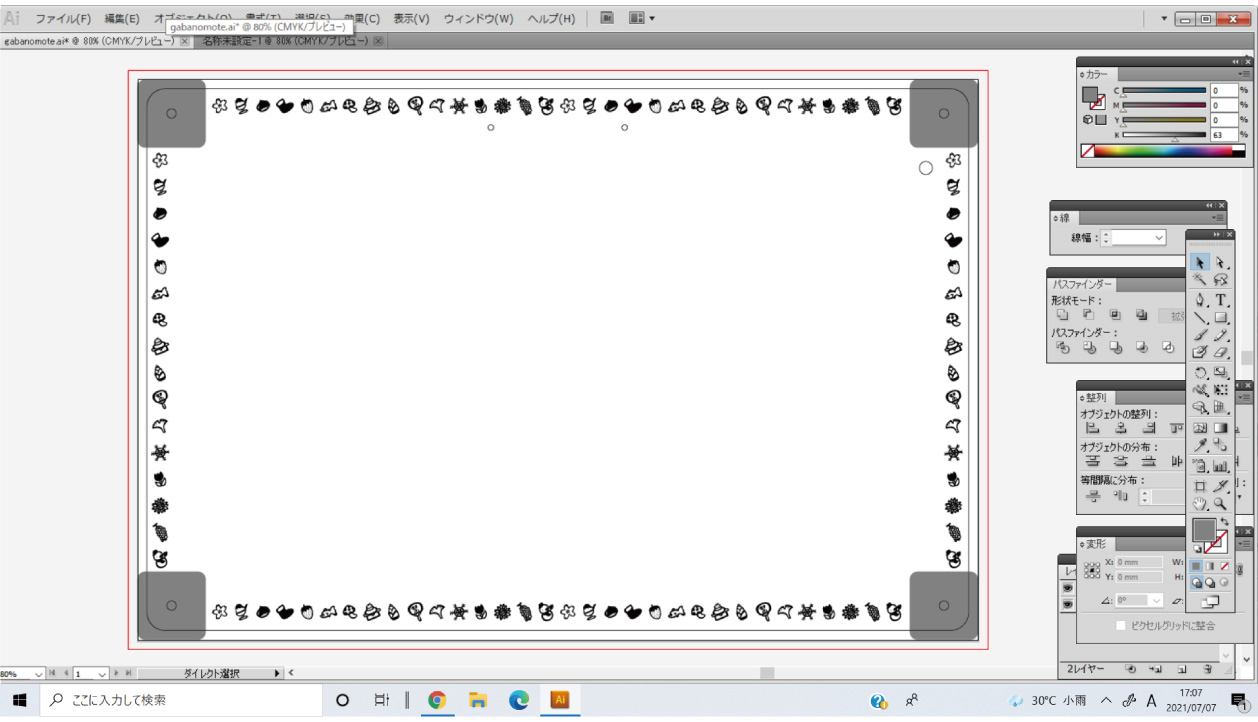Select the Pencil tool
1258x722 pixels.
1220,336
